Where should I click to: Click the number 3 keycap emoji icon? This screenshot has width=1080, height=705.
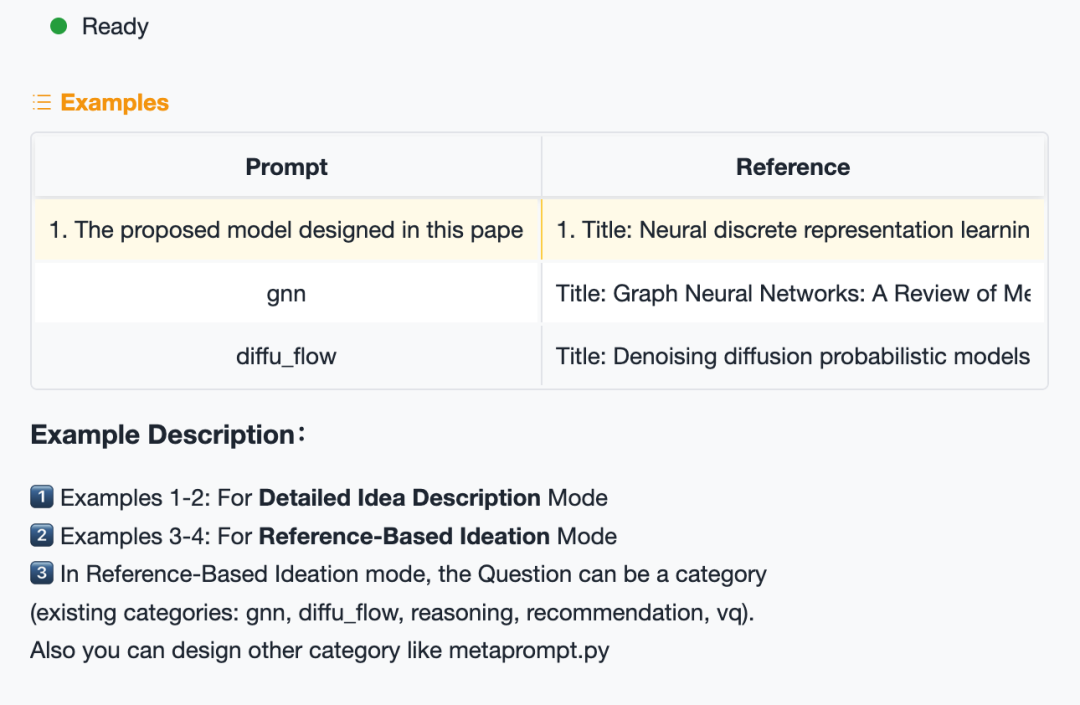click(x=42, y=573)
